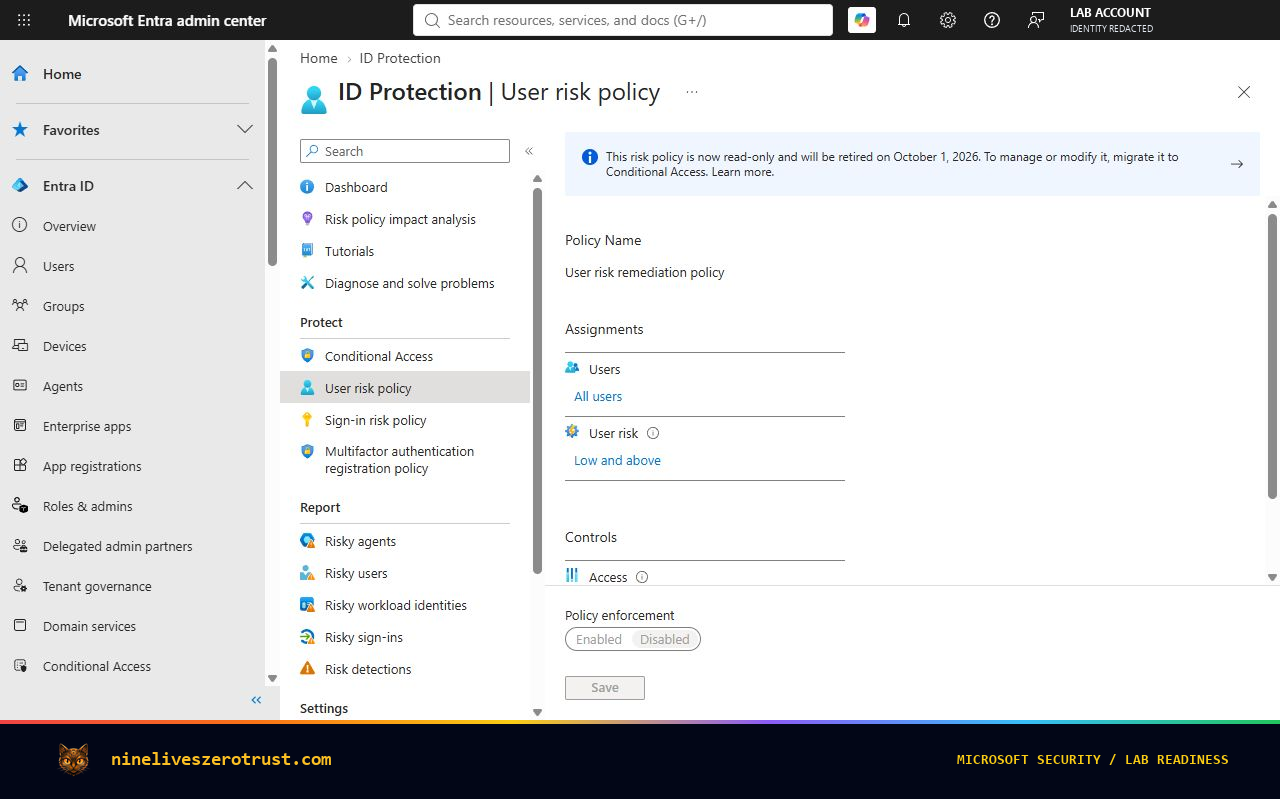Collapse the left navigation sidebar
The height and width of the screenshot is (799, 1280).
pos(256,700)
